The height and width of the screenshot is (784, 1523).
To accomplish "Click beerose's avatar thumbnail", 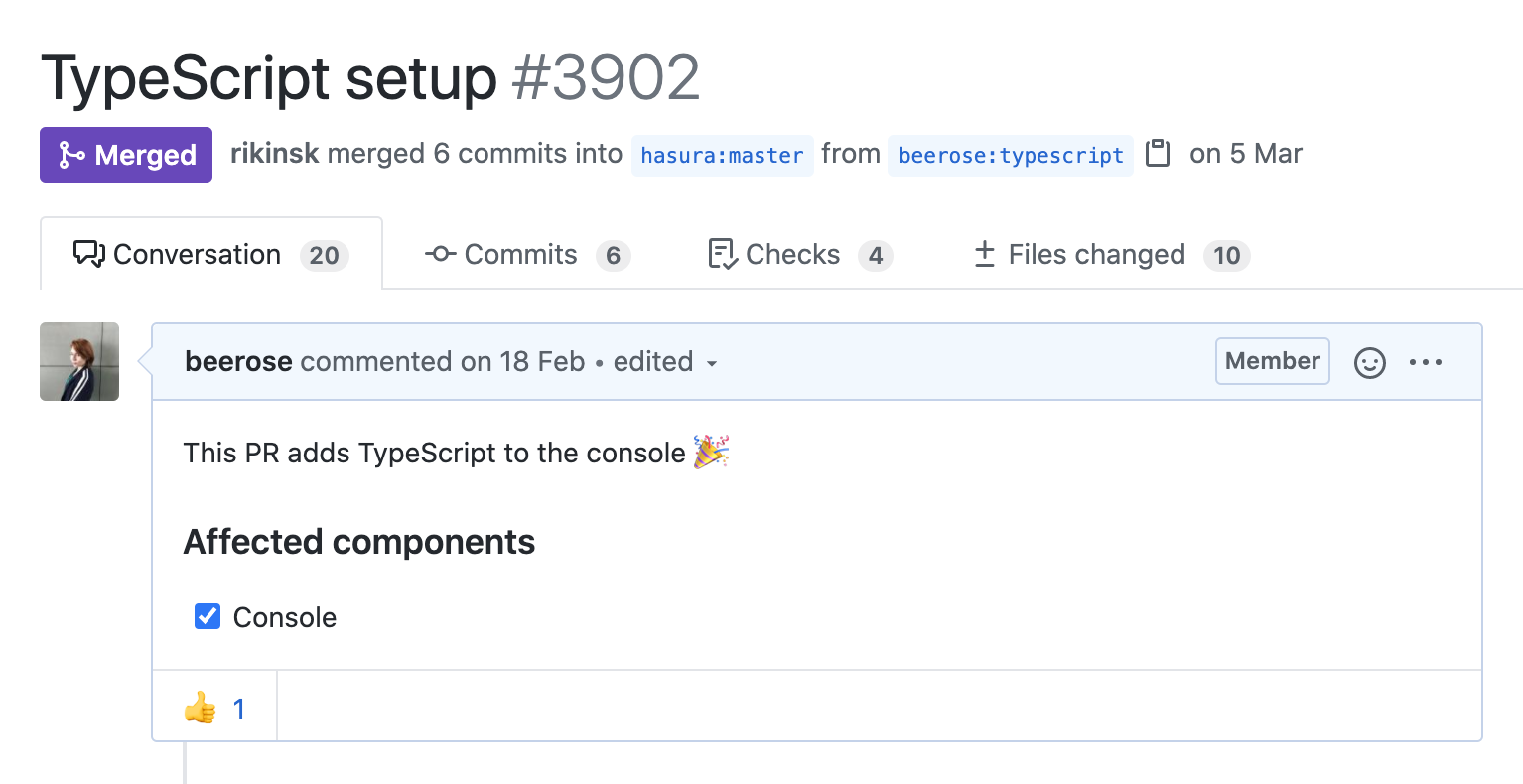I will click(x=79, y=361).
